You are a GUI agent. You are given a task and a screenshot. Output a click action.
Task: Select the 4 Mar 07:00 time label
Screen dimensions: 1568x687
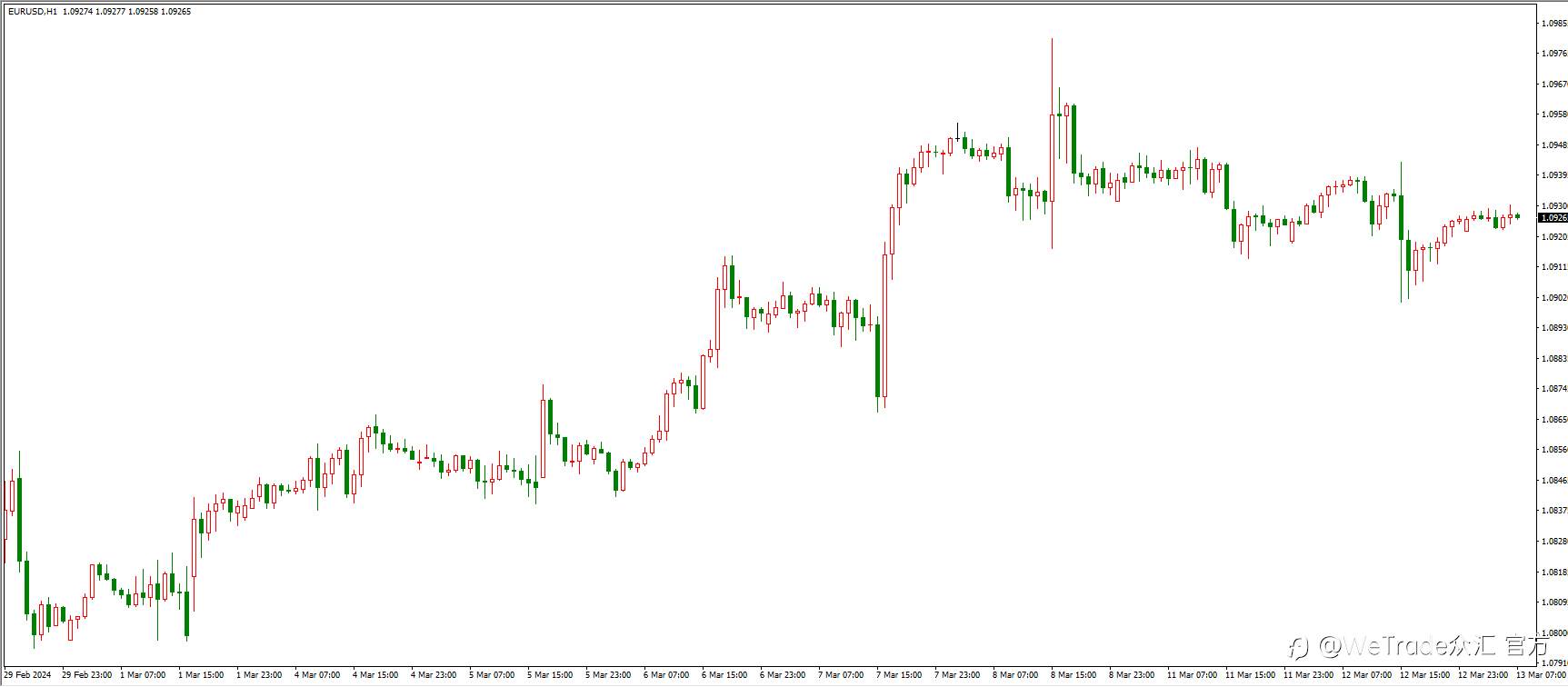pos(317,675)
